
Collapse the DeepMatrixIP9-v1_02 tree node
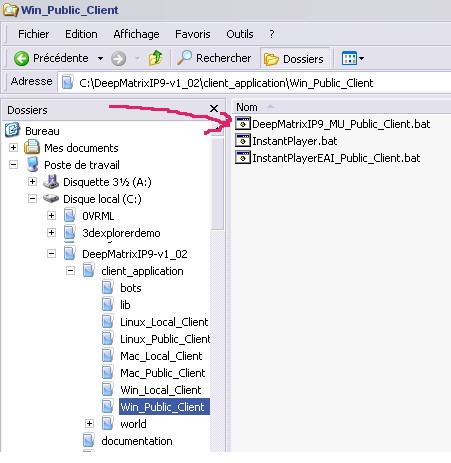51,254
